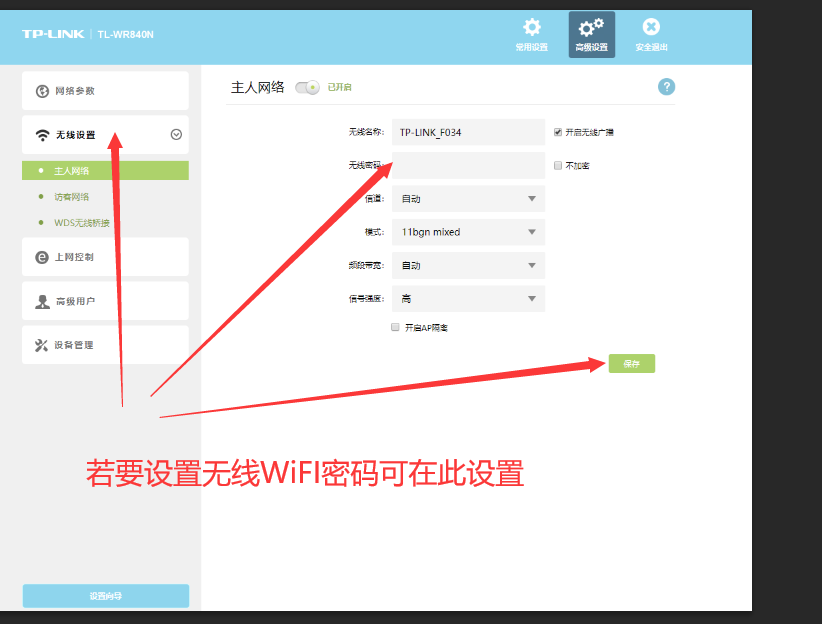Select WDS无线桥接 in the sidebar submenu

tap(82, 223)
